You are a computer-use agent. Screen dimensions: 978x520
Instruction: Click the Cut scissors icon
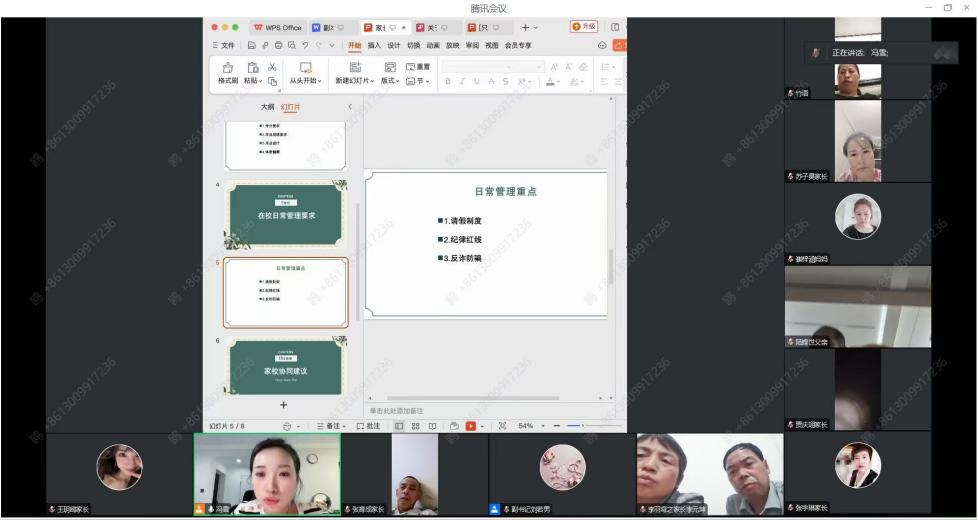[x=271, y=66]
